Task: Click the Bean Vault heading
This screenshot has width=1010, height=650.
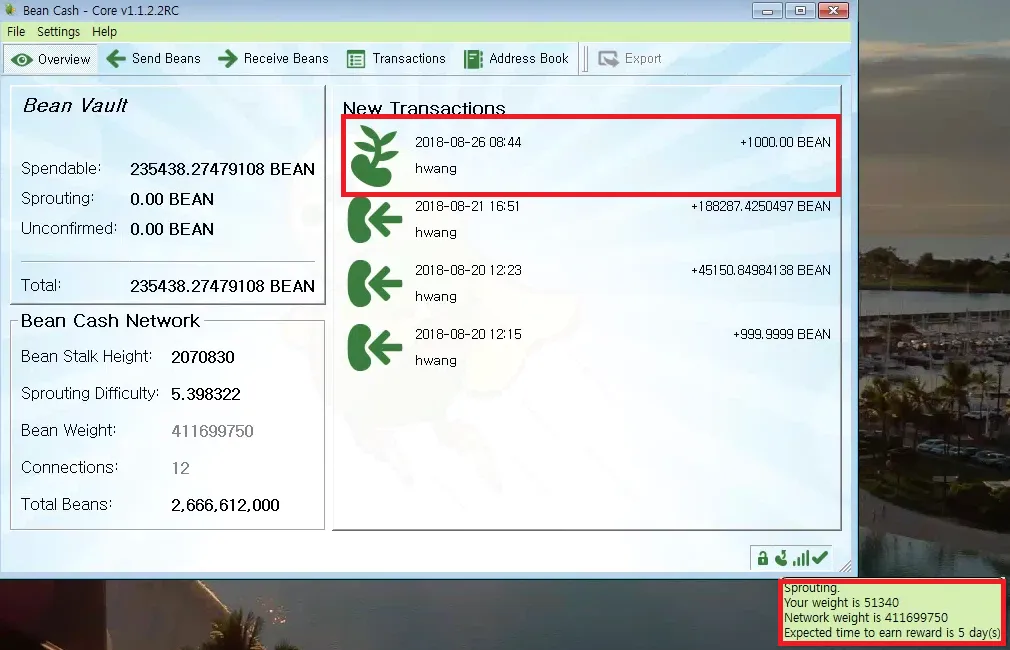Action: tap(75, 105)
